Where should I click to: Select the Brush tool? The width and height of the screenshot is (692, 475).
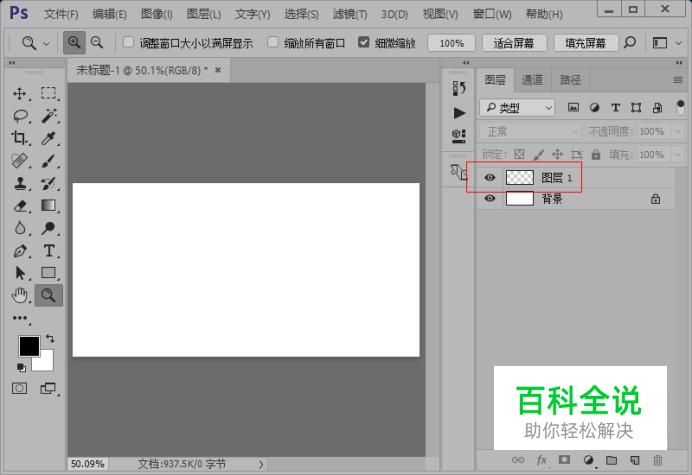click(49, 161)
